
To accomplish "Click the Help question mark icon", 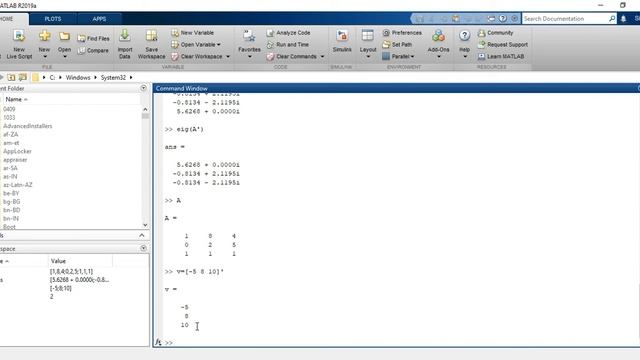I will 464,36.
